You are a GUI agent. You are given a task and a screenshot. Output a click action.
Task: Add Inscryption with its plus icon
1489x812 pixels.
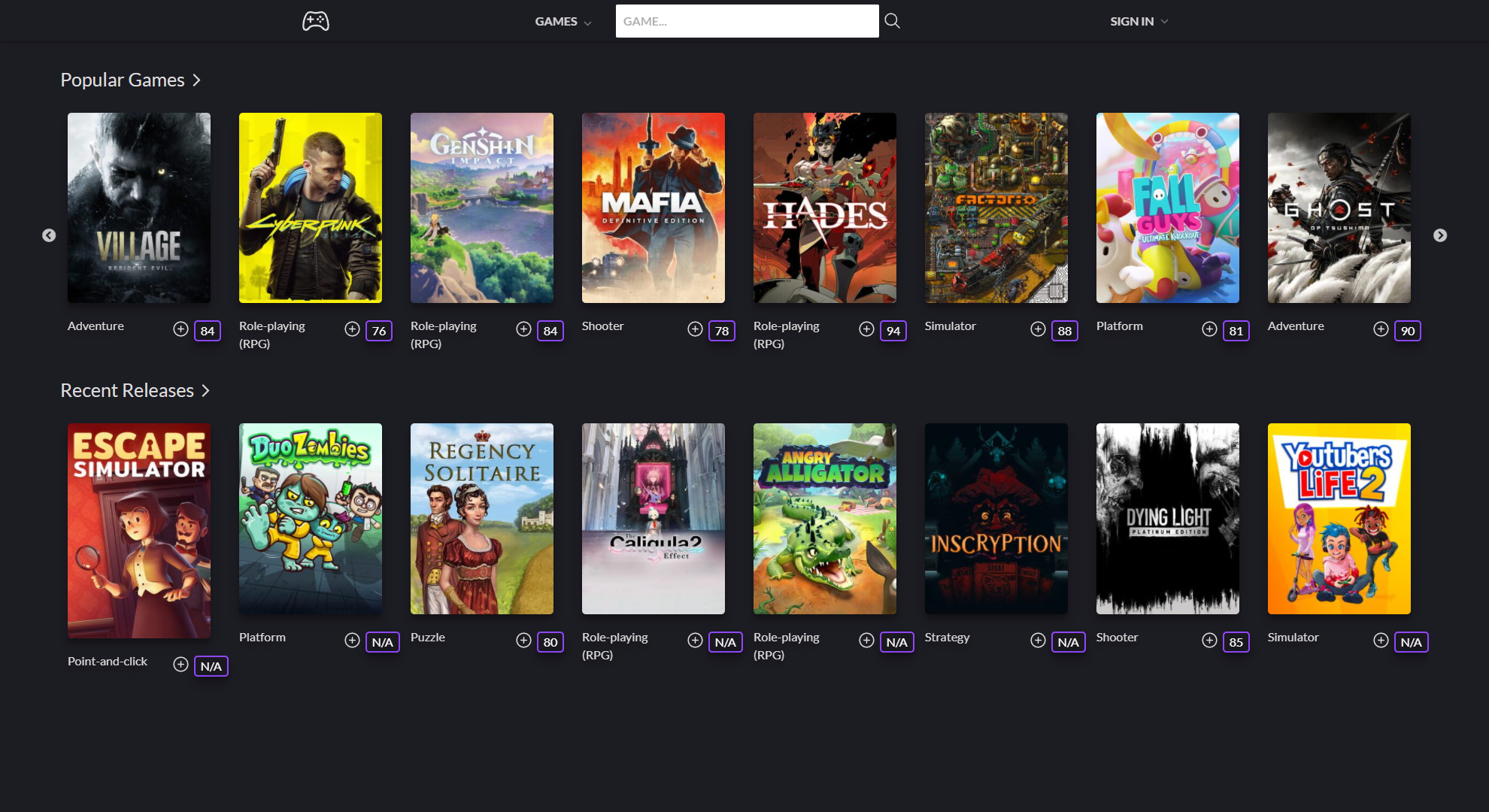click(x=1037, y=640)
